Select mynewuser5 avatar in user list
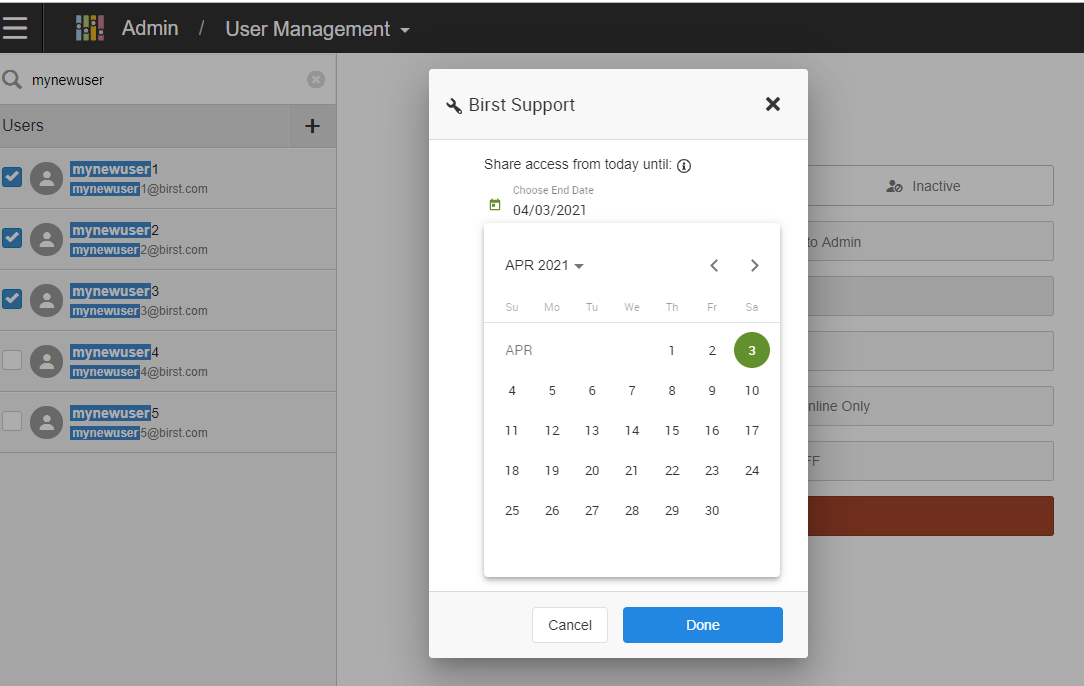Image resolution: width=1084 pixels, height=686 pixels. click(46, 422)
